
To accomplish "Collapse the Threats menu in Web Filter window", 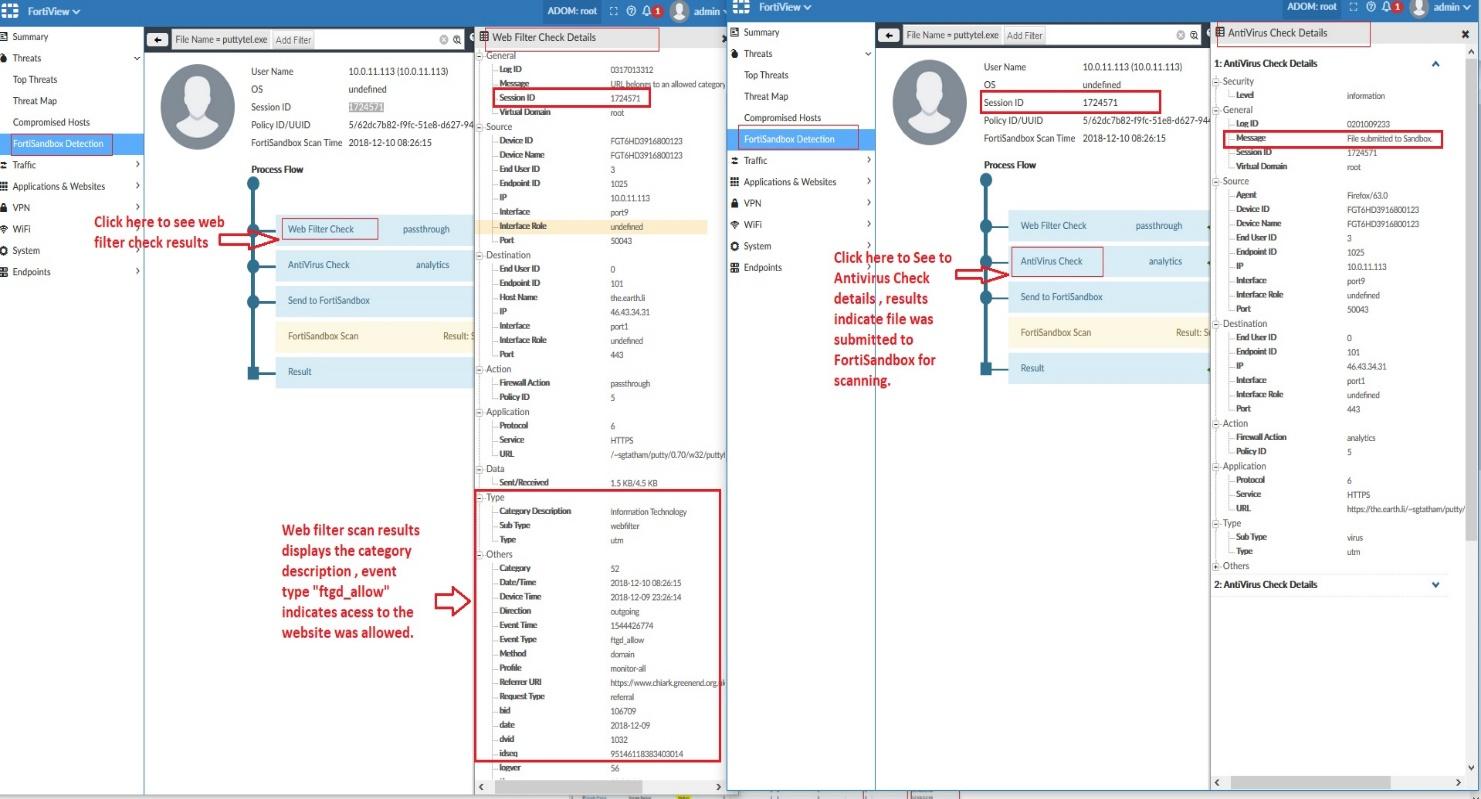I will [137, 59].
